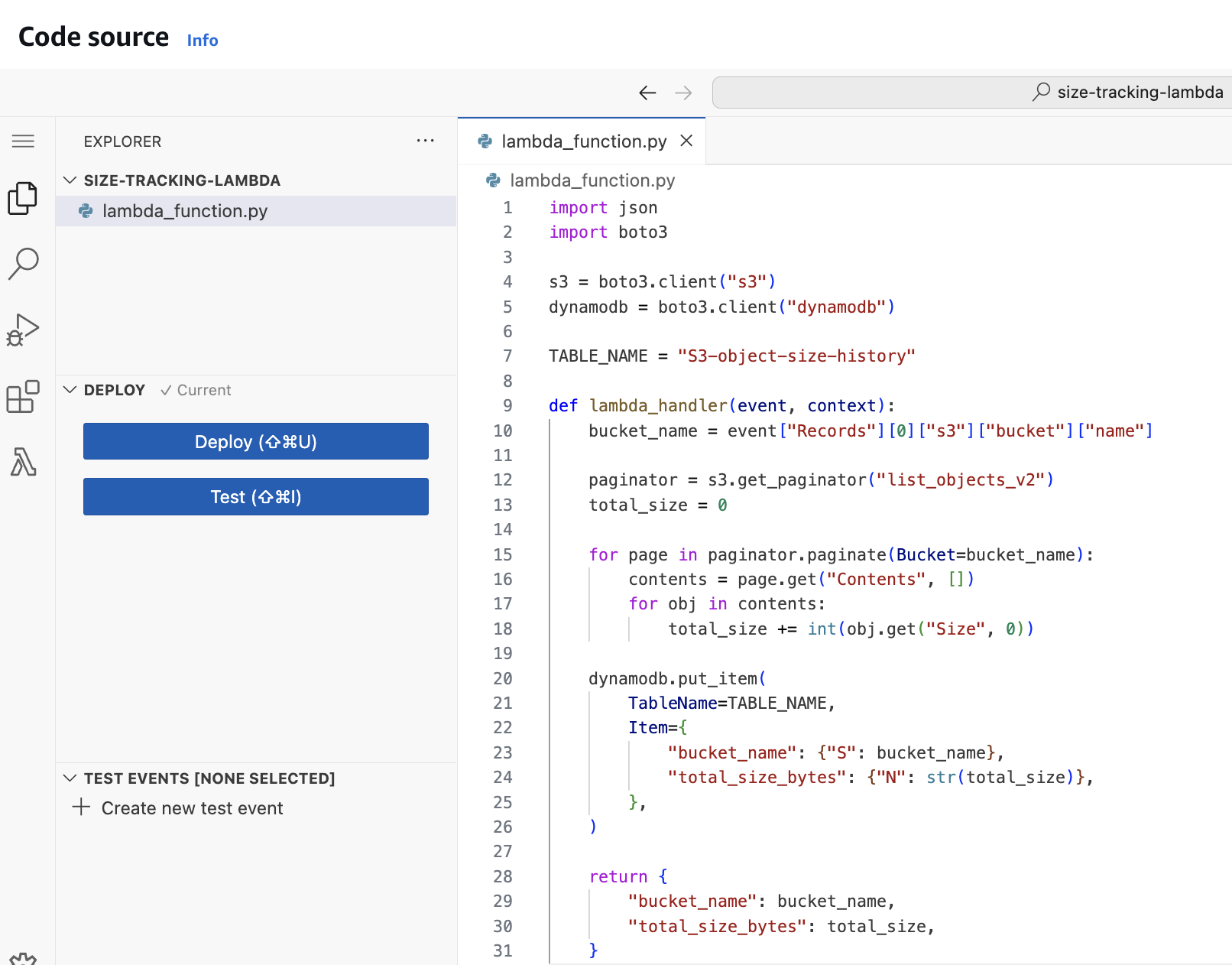Viewport: 1232px width, 965px height.
Task: Collapse the DEPLOY section
Action: (70, 390)
